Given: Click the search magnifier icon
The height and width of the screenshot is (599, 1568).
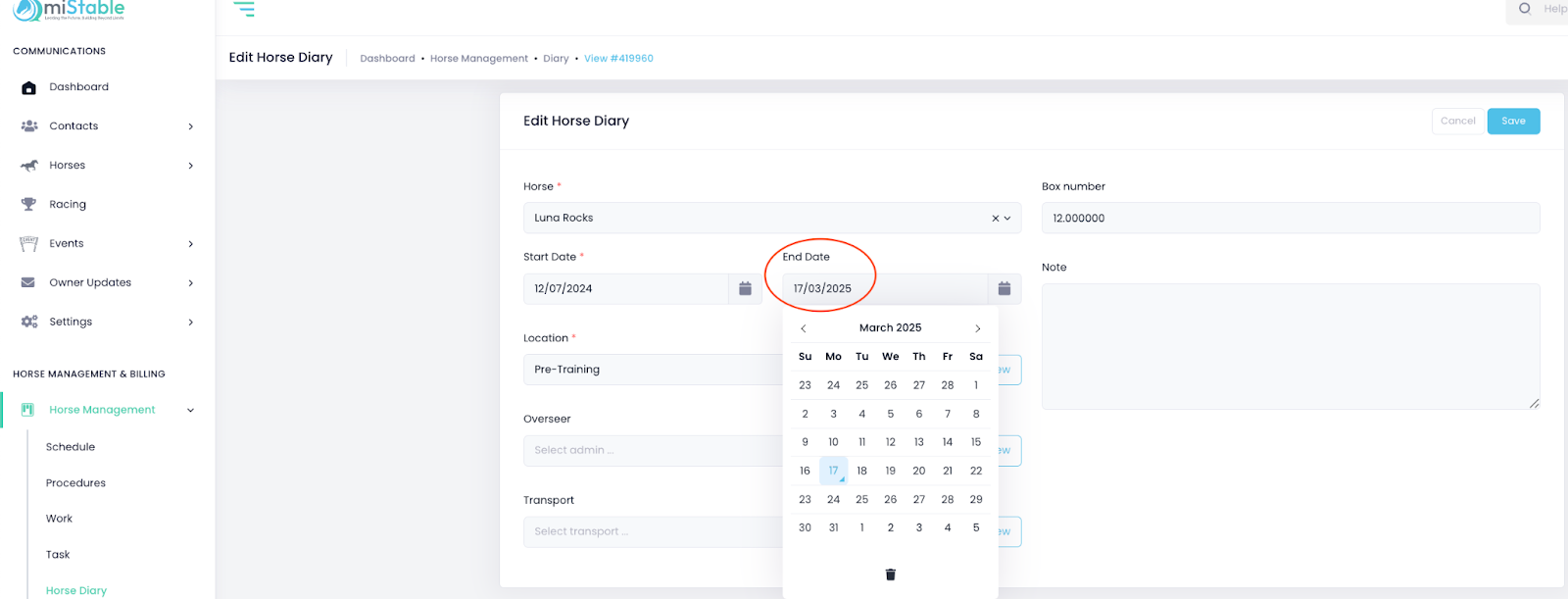Looking at the screenshot, I should (x=1525, y=9).
